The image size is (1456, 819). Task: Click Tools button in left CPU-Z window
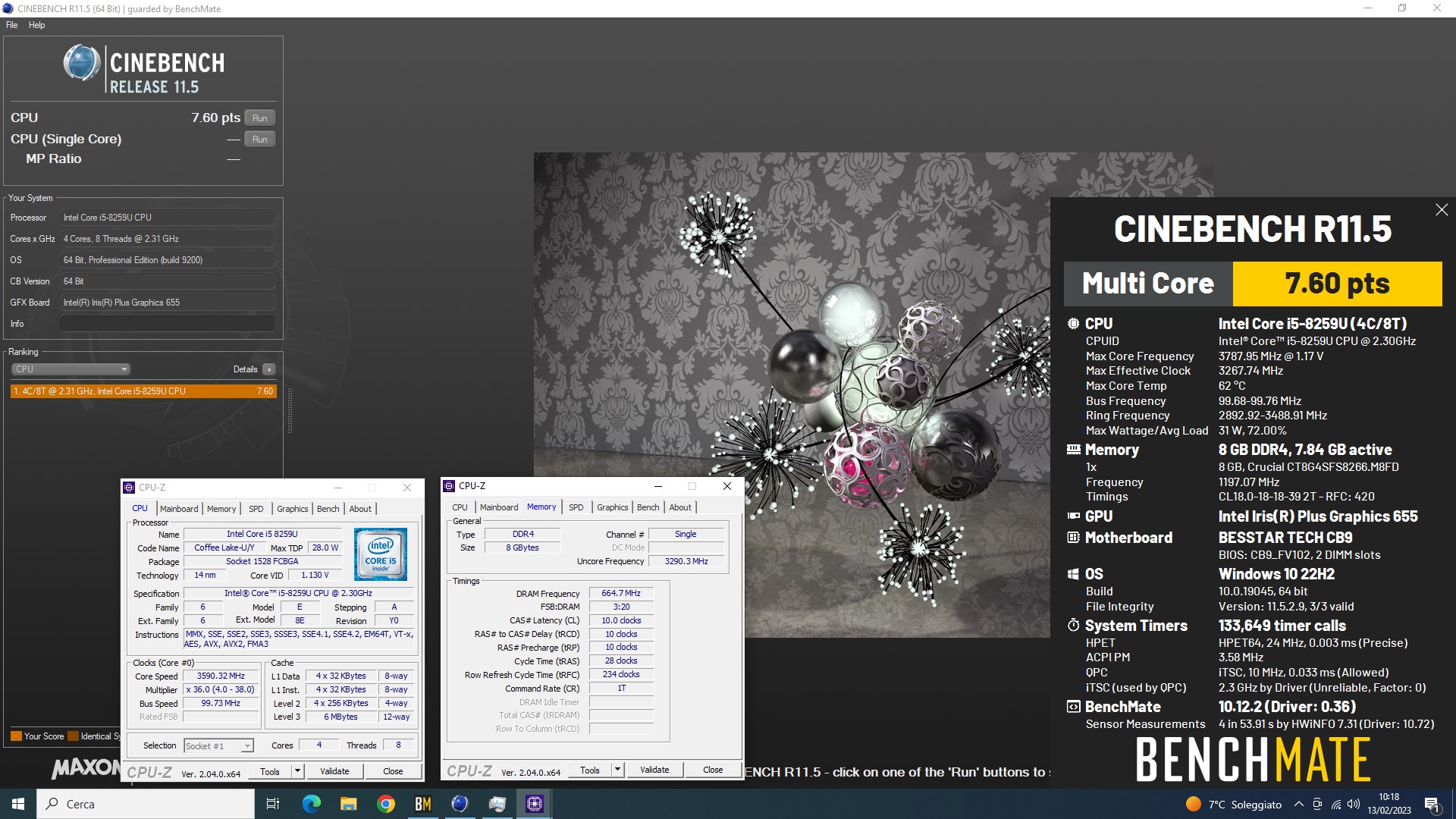[x=270, y=772]
